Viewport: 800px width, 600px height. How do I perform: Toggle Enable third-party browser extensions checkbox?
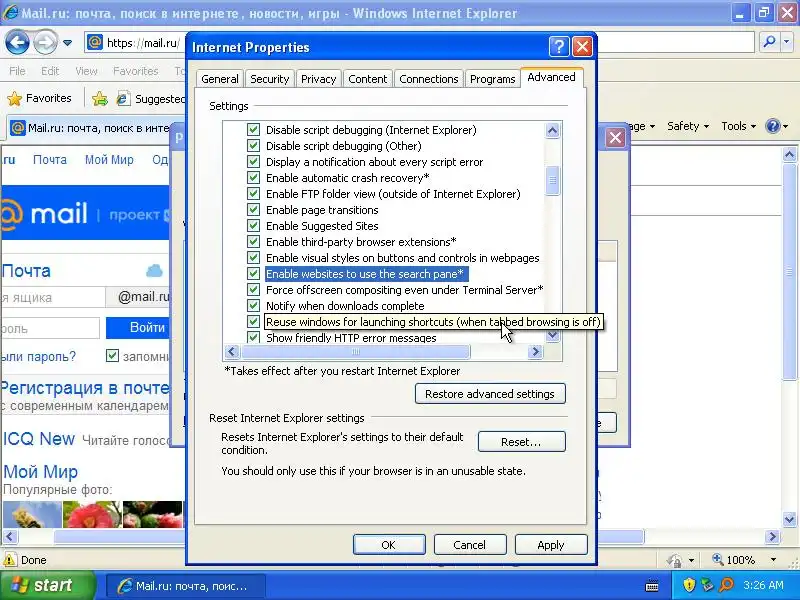[254, 241]
